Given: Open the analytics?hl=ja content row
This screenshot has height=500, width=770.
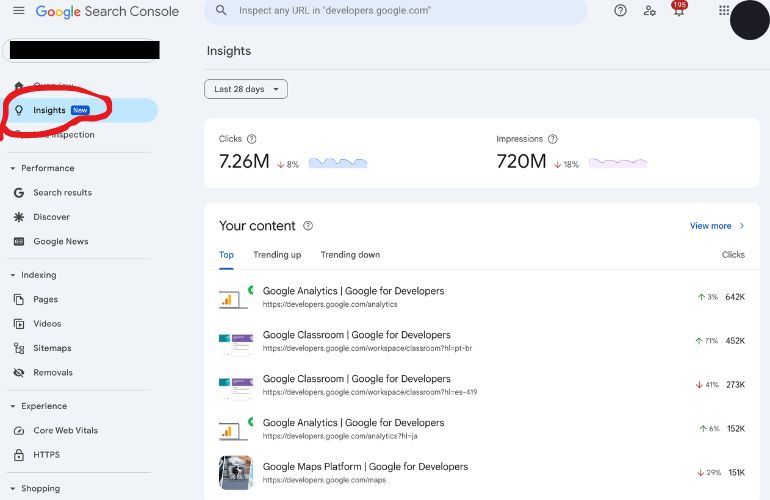Looking at the screenshot, I should point(482,429).
